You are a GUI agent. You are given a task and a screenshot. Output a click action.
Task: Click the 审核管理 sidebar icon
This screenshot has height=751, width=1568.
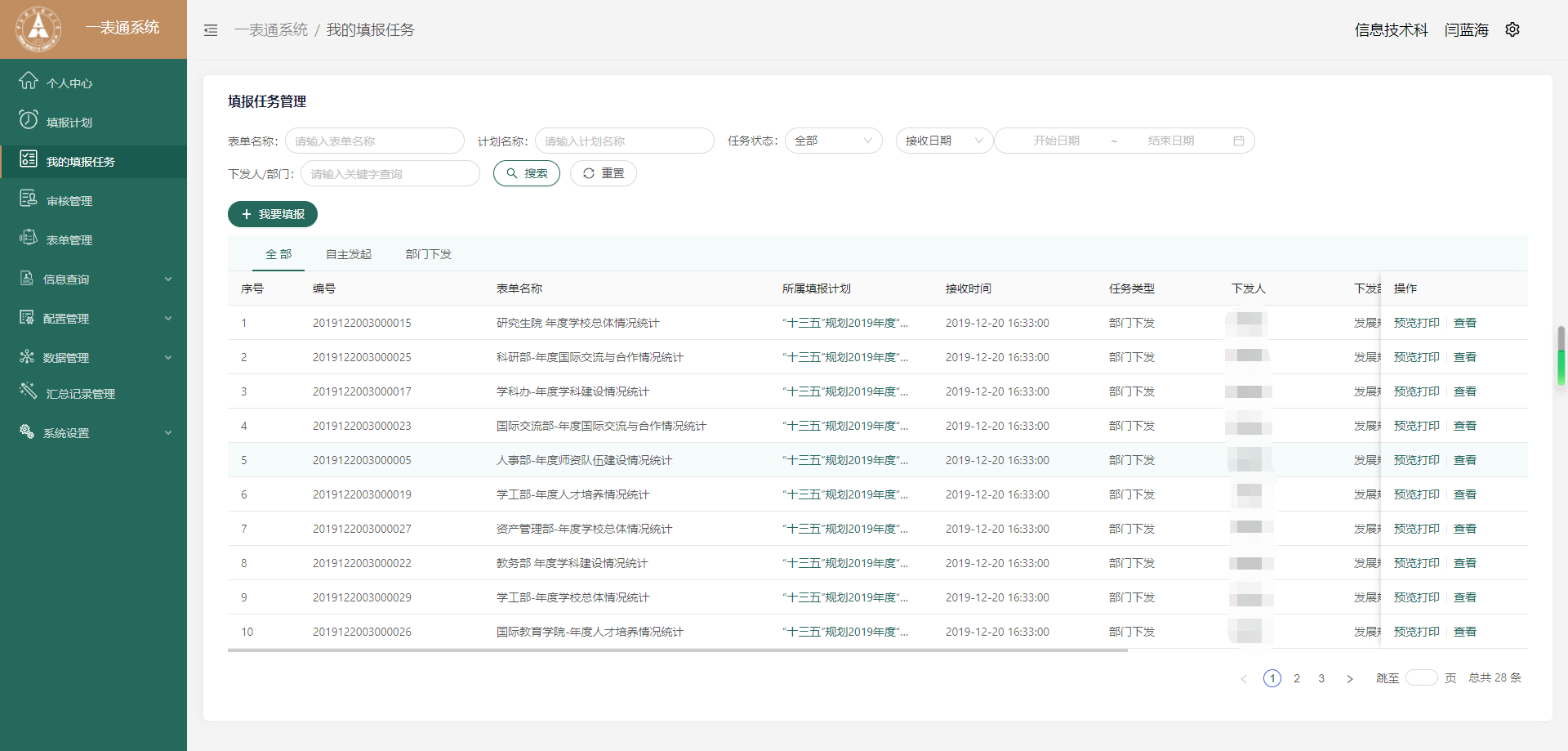click(29, 199)
